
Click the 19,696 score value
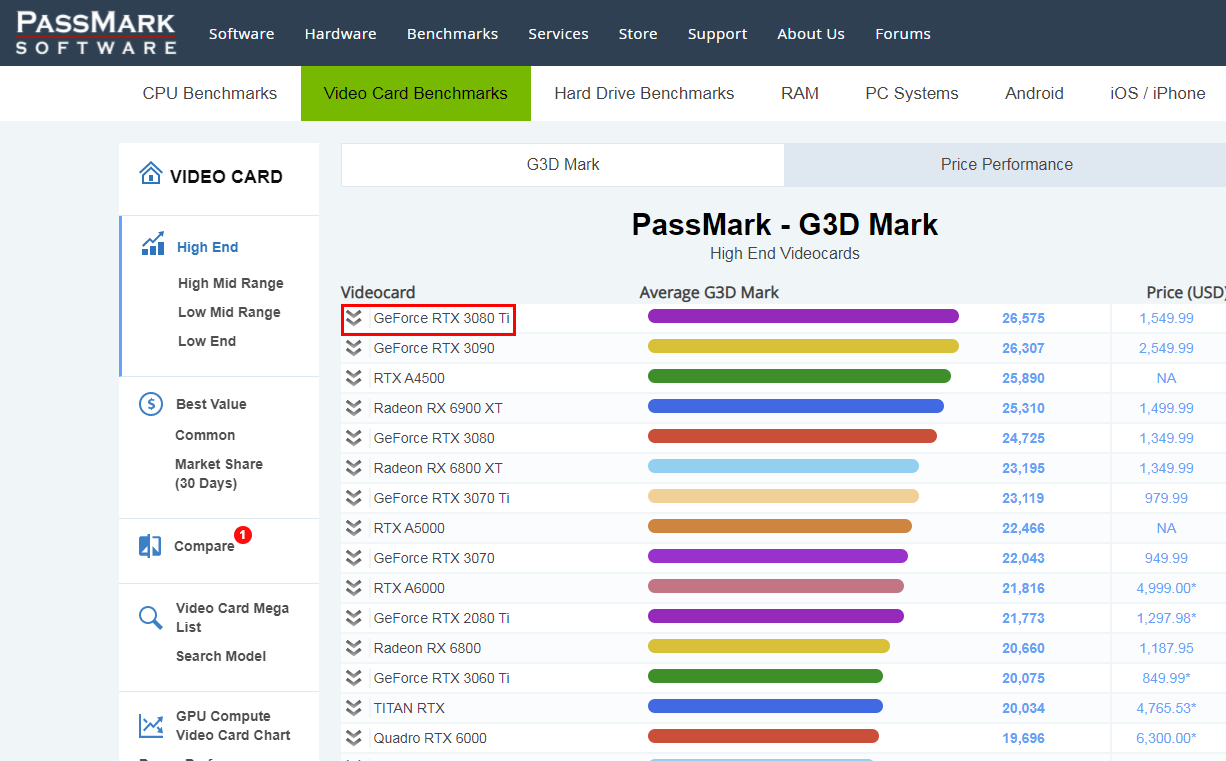click(1023, 738)
